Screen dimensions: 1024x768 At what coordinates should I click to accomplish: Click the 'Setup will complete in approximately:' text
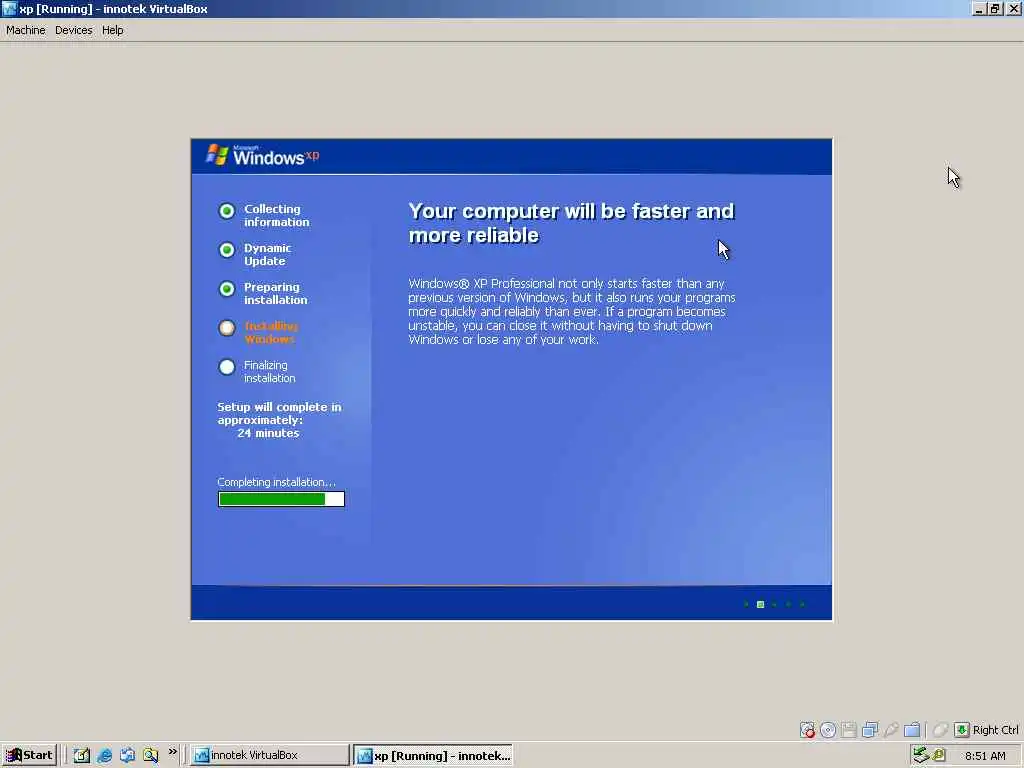tap(279, 413)
